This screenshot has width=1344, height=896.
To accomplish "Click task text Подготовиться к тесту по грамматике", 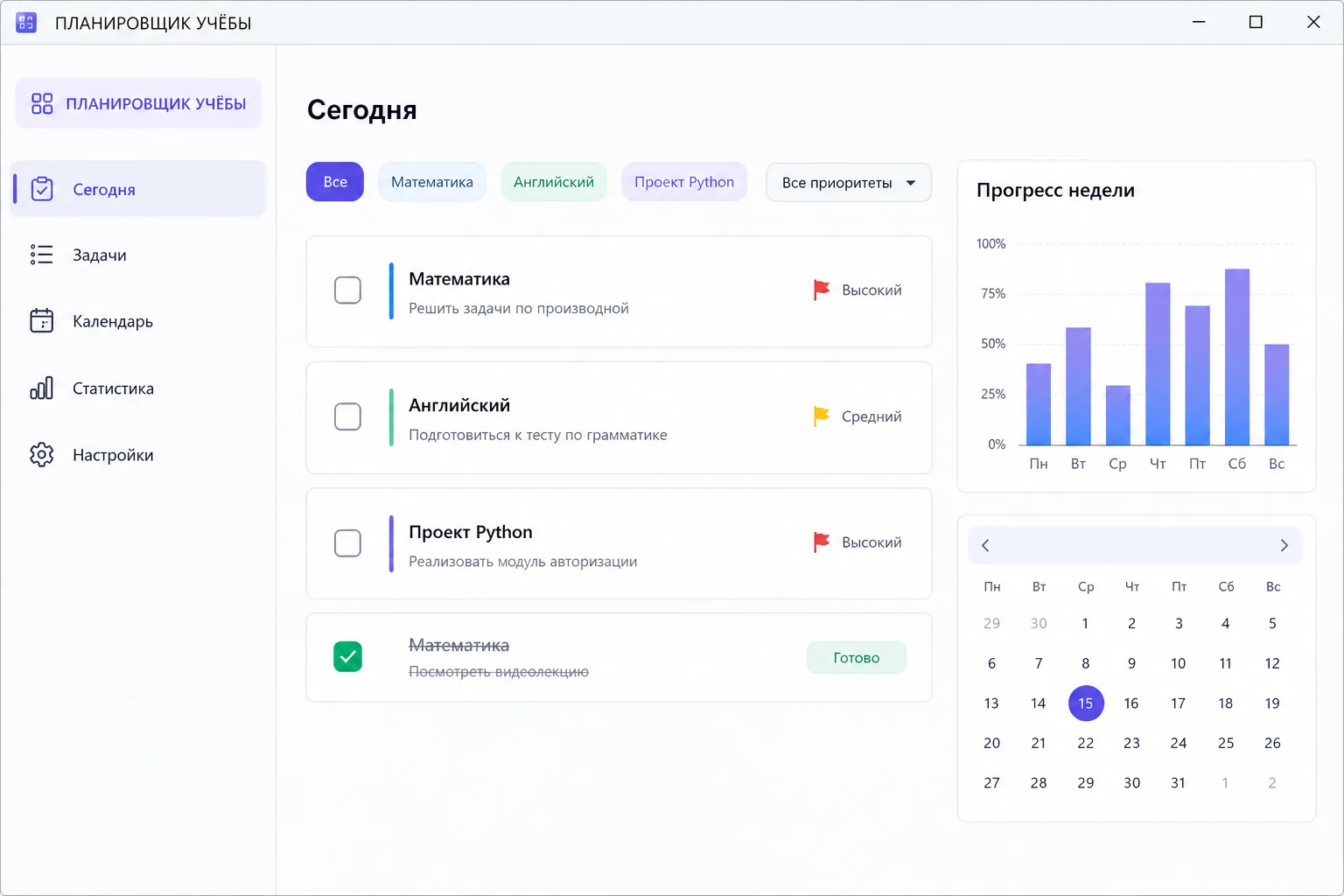I will pos(538,435).
